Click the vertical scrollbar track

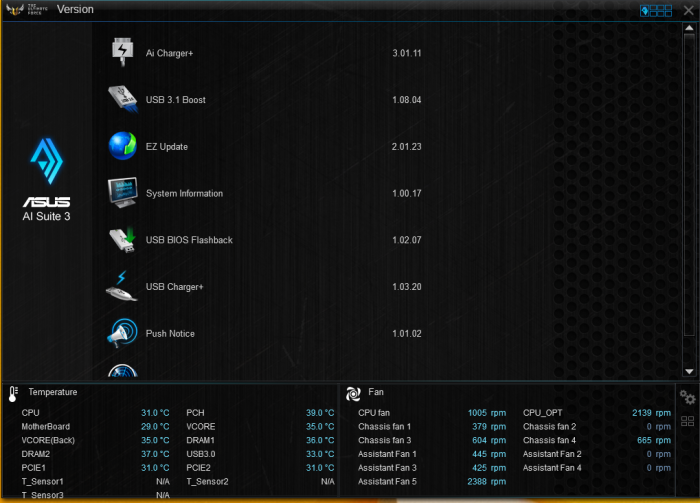[689, 200]
